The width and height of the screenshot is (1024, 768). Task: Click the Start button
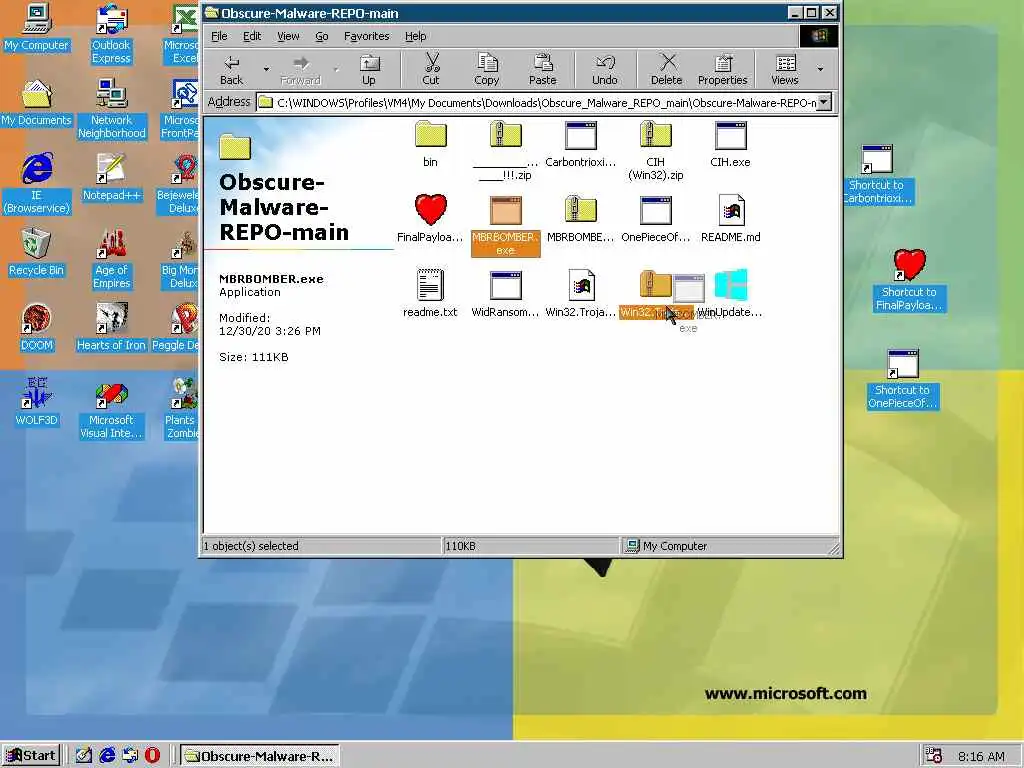pyautogui.click(x=31, y=756)
